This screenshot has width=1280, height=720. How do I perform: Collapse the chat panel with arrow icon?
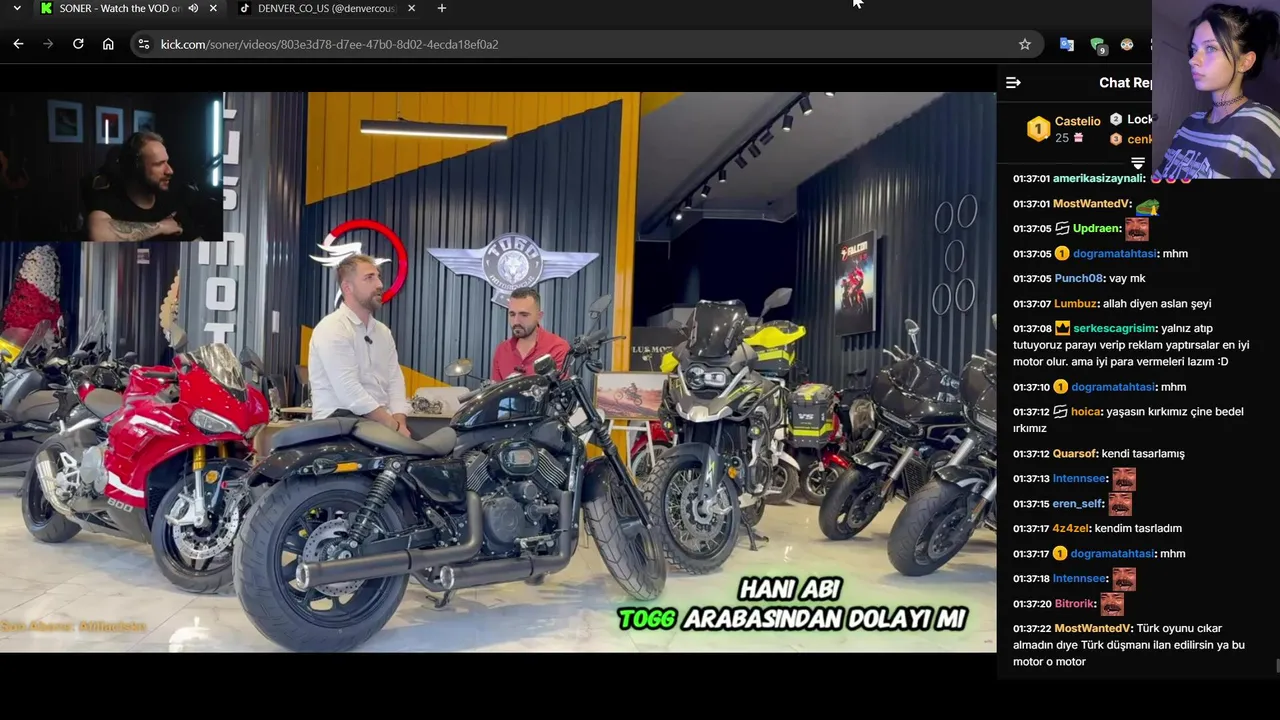click(1013, 83)
